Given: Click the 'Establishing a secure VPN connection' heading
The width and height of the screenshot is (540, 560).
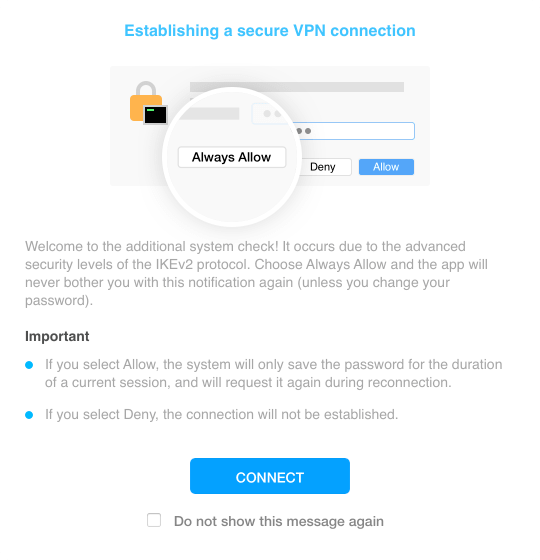Looking at the screenshot, I should [x=270, y=31].
